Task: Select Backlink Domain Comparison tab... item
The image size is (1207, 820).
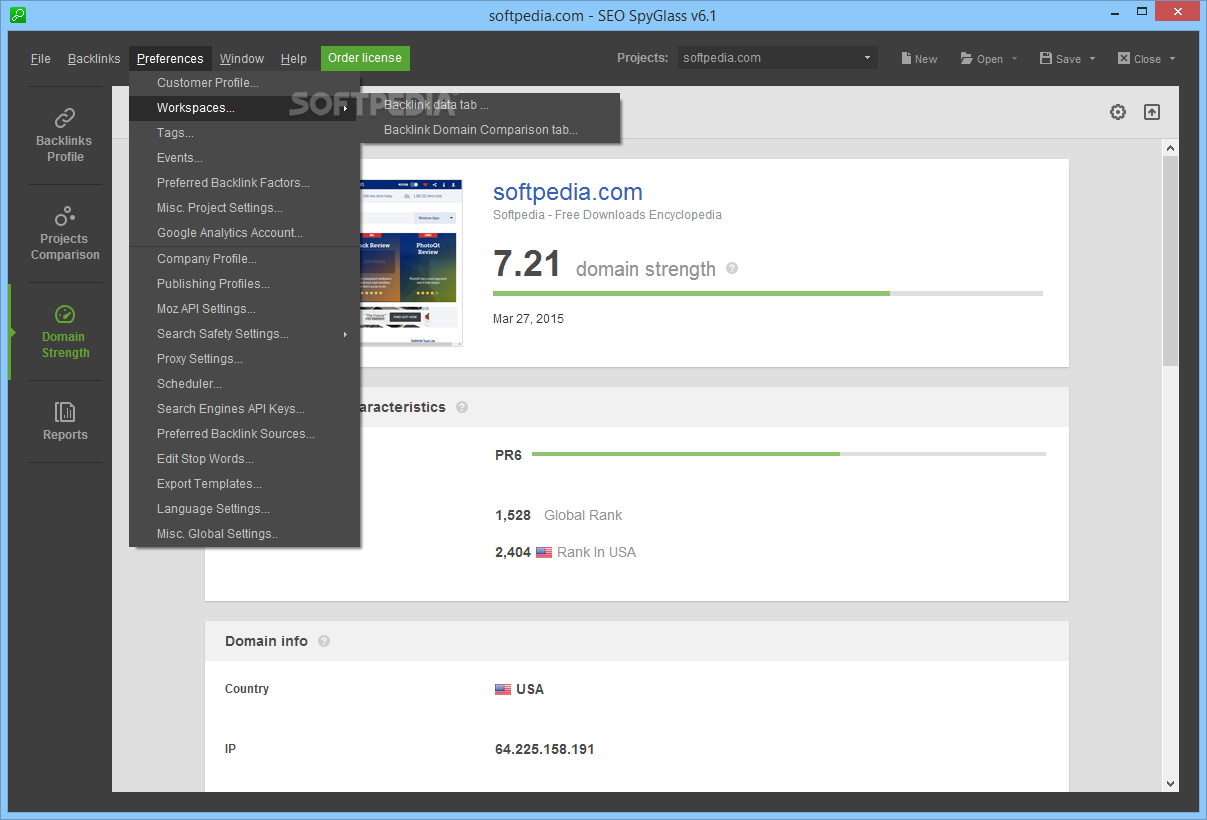Action: [x=488, y=130]
